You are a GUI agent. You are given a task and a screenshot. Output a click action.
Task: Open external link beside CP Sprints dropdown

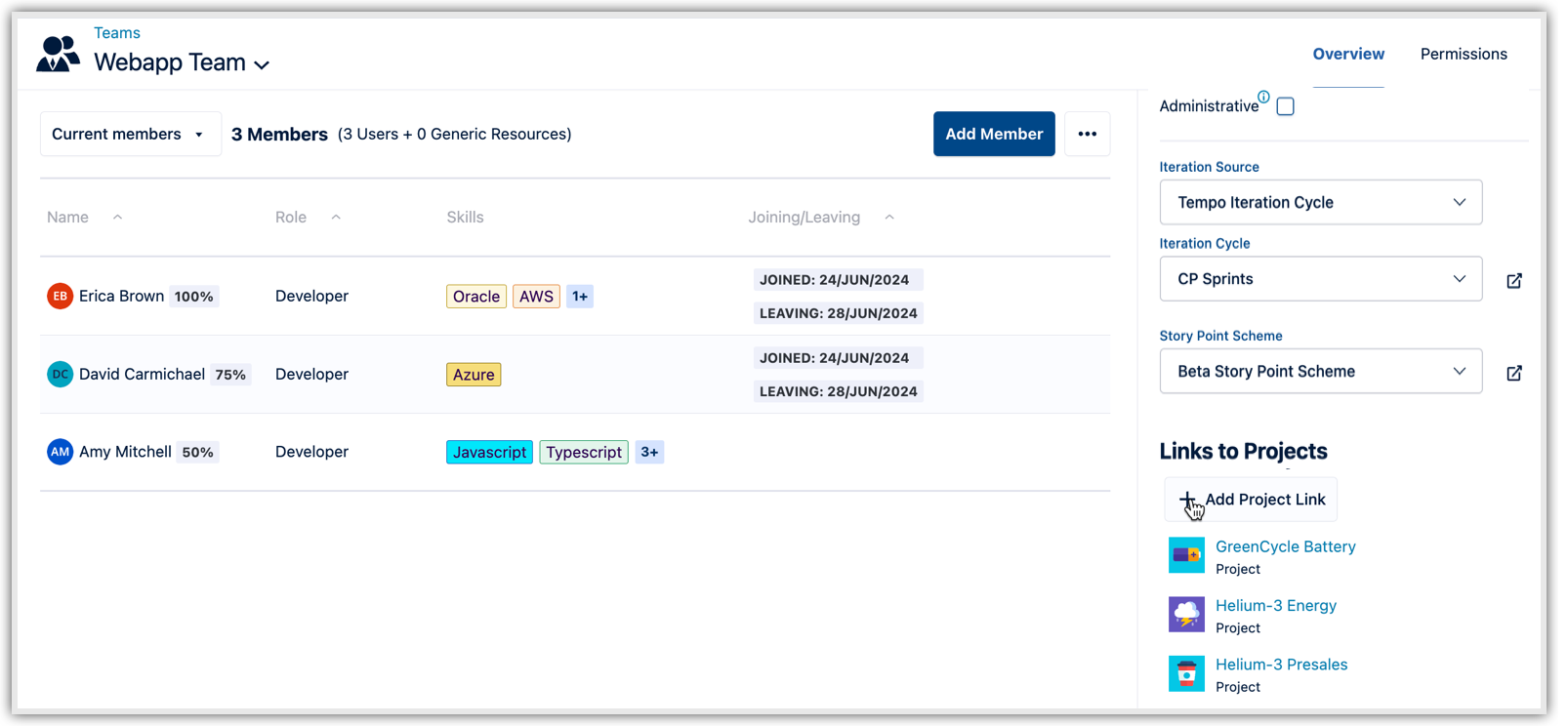pos(1514,281)
